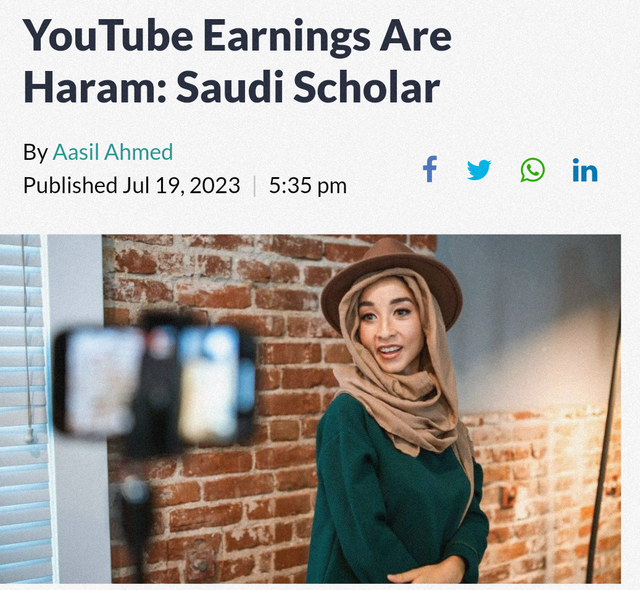This screenshot has width=640, height=590.
Task: Click the vertical divider between date and time
Action: (255, 186)
